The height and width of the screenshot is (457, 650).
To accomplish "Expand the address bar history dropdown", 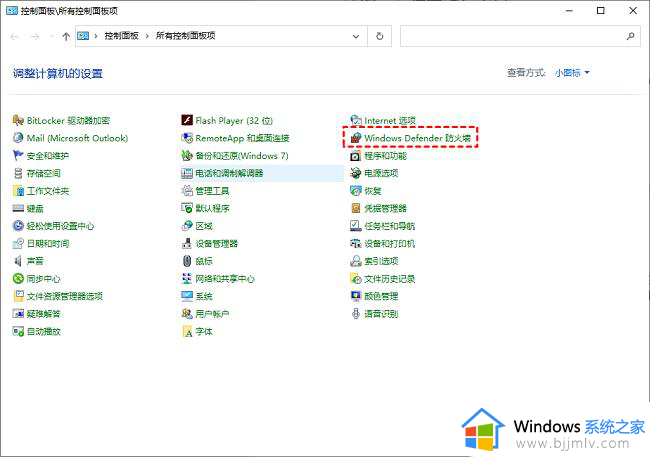I will point(356,36).
